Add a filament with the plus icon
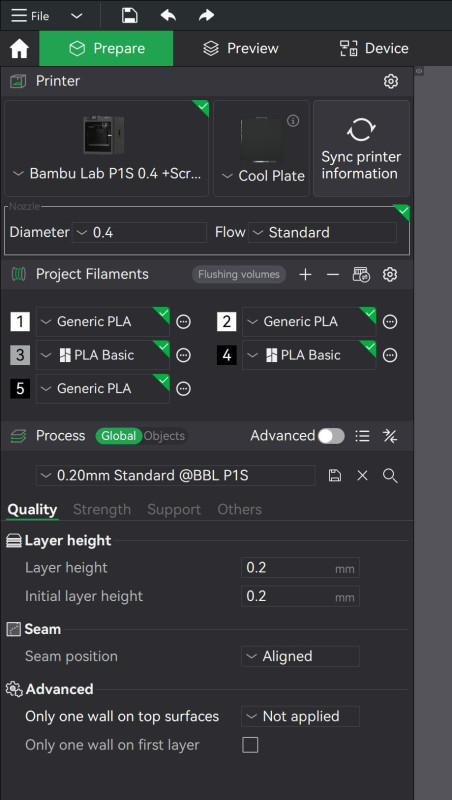The image size is (452, 800). [x=305, y=274]
